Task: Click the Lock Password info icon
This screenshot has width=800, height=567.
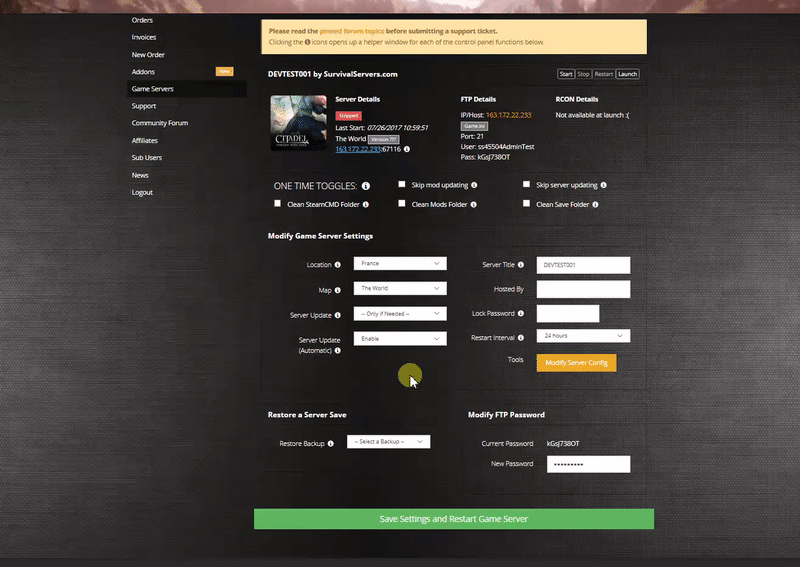Action: point(521,313)
